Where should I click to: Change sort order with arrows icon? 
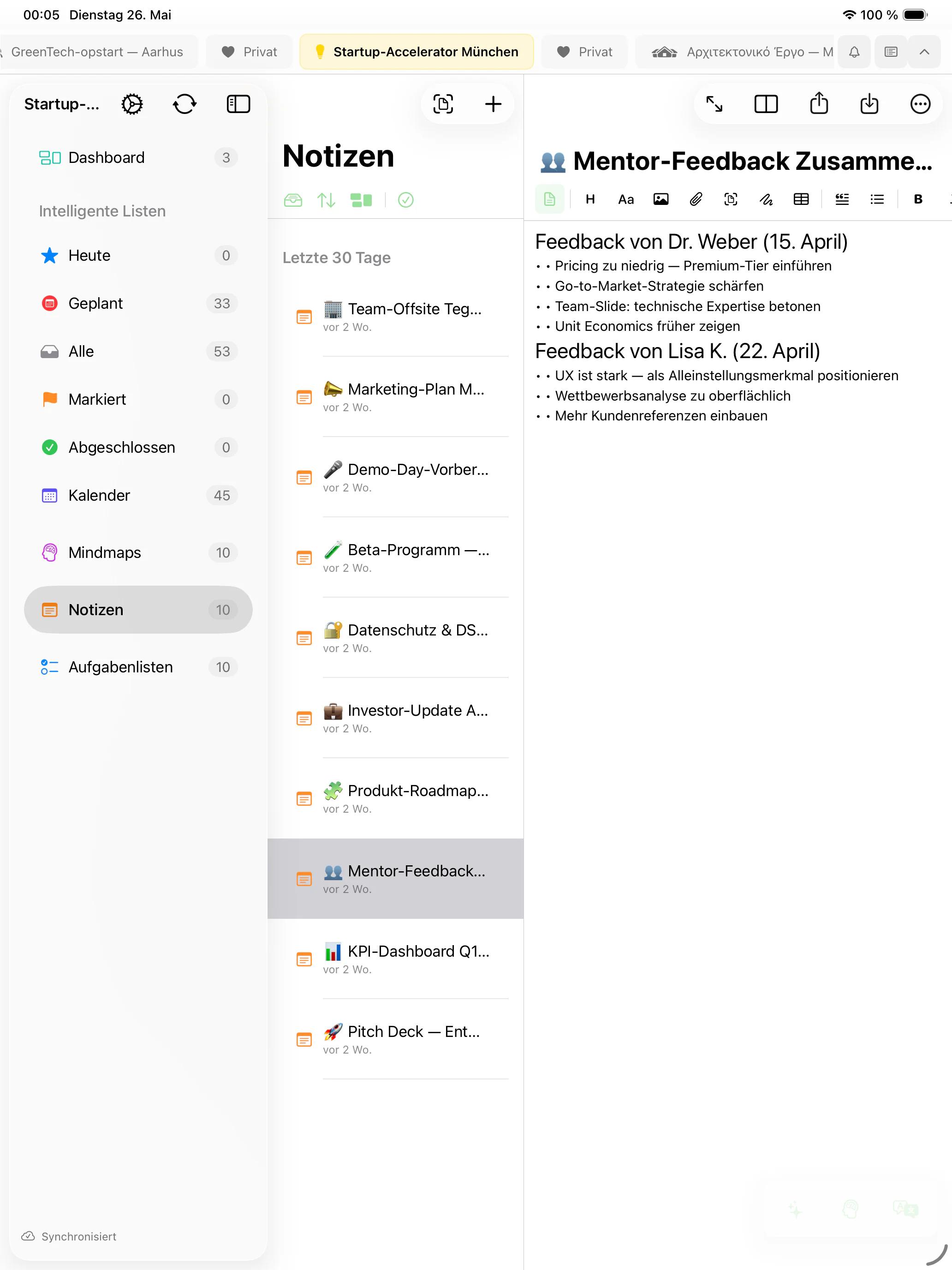coord(327,200)
